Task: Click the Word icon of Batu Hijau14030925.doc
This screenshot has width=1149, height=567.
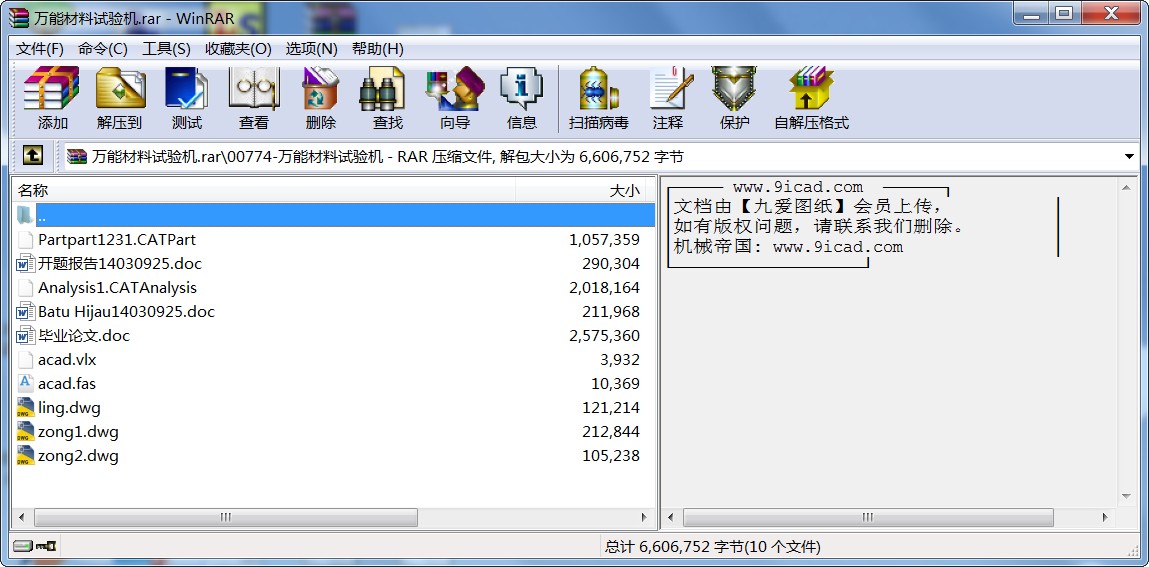Action: click(x=25, y=311)
